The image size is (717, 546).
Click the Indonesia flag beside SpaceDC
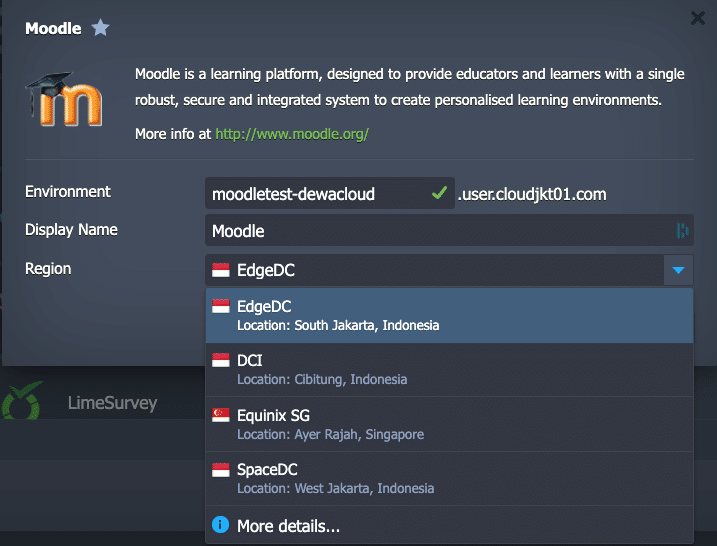pyautogui.click(x=221, y=470)
